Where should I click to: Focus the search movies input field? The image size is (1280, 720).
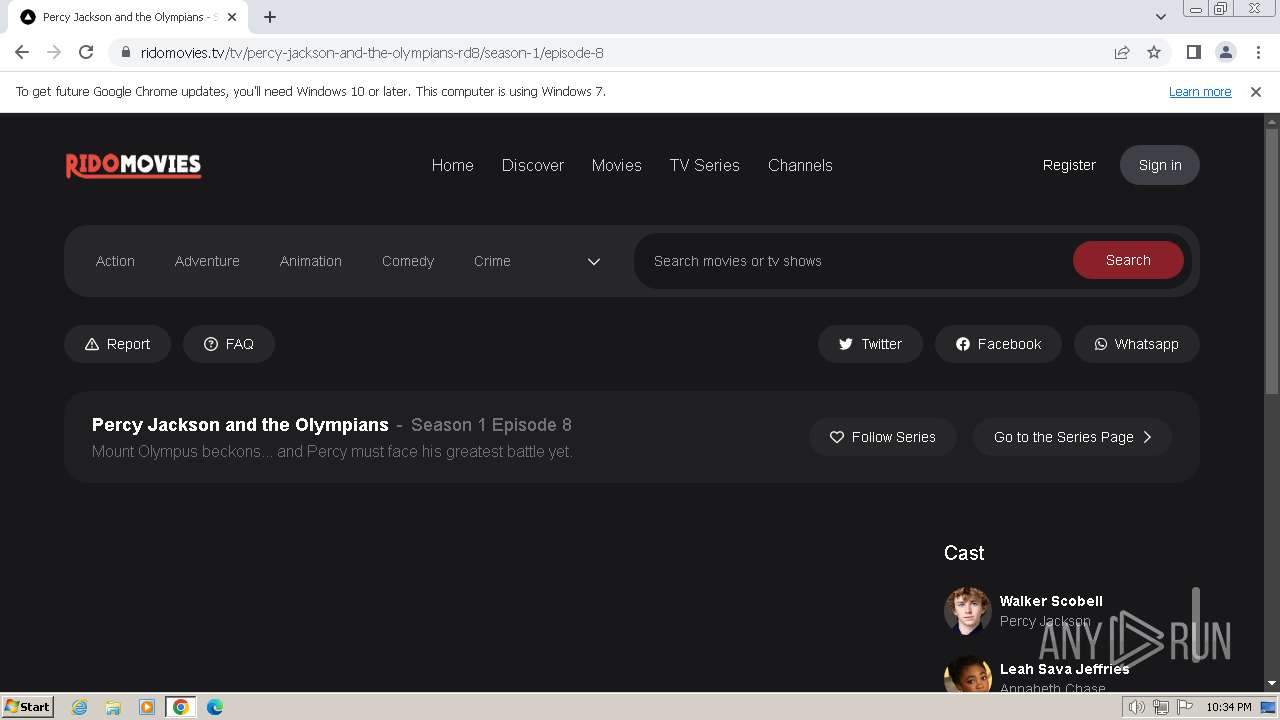pyautogui.click(x=855, y=261)
